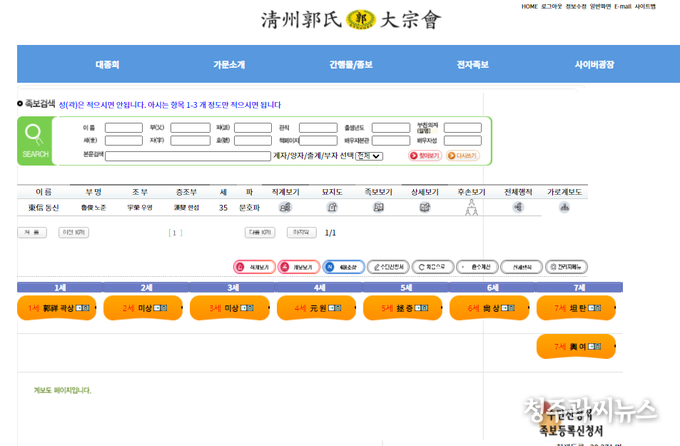Click the orange 다시쓰기 reset button
Image resolution: width=680 pixels, height=446 pixels.
click(463, 156)
